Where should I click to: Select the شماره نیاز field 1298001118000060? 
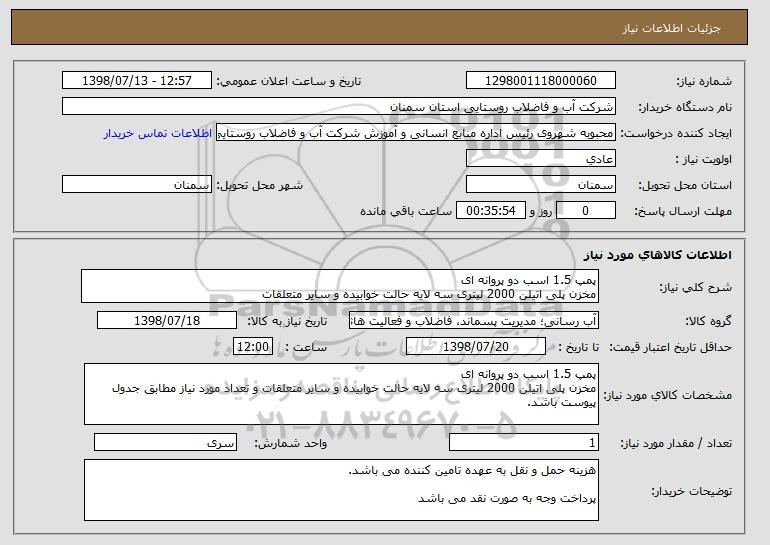click(541, 81)
